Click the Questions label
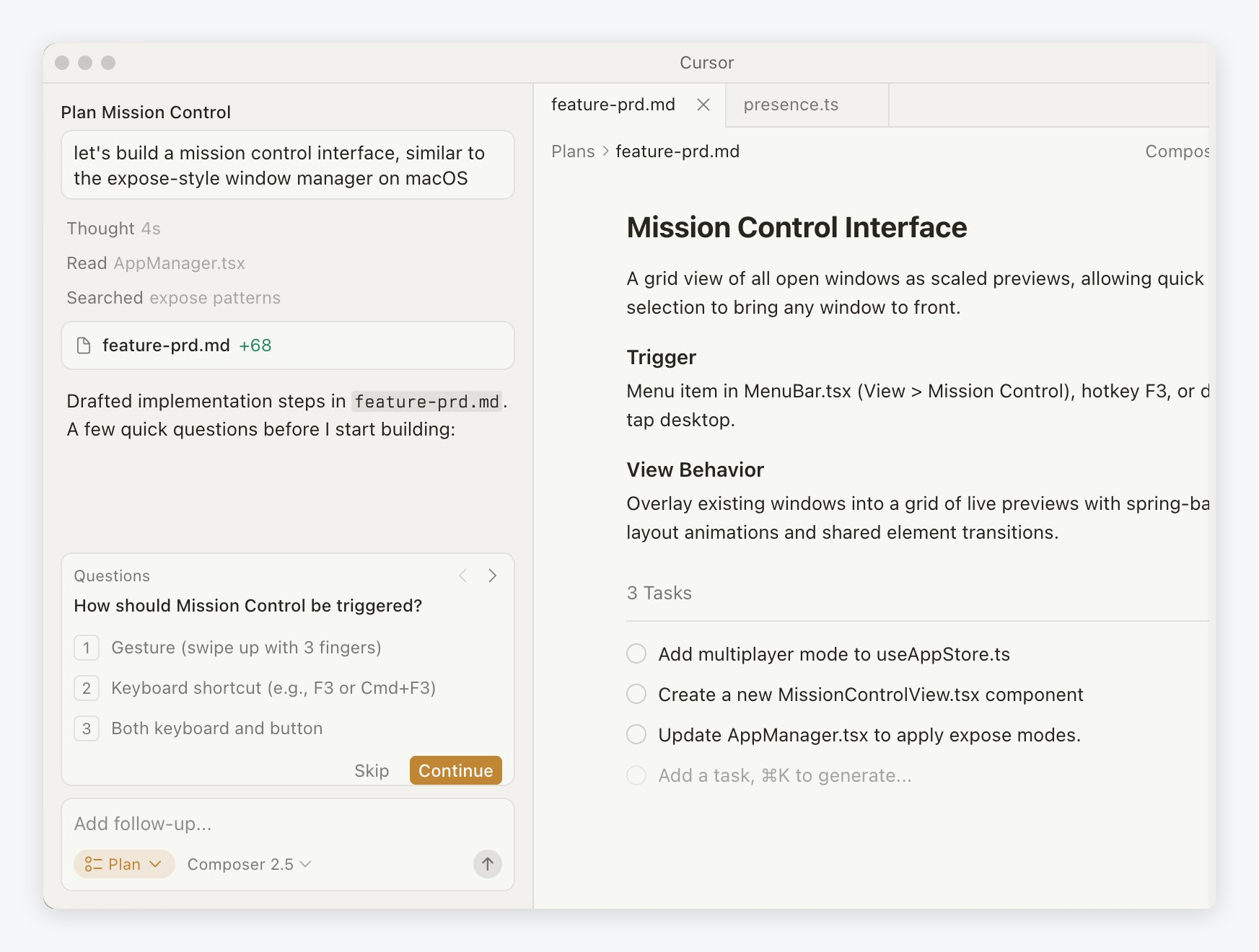The image size is (1259, 952). (x=112, y=576)
